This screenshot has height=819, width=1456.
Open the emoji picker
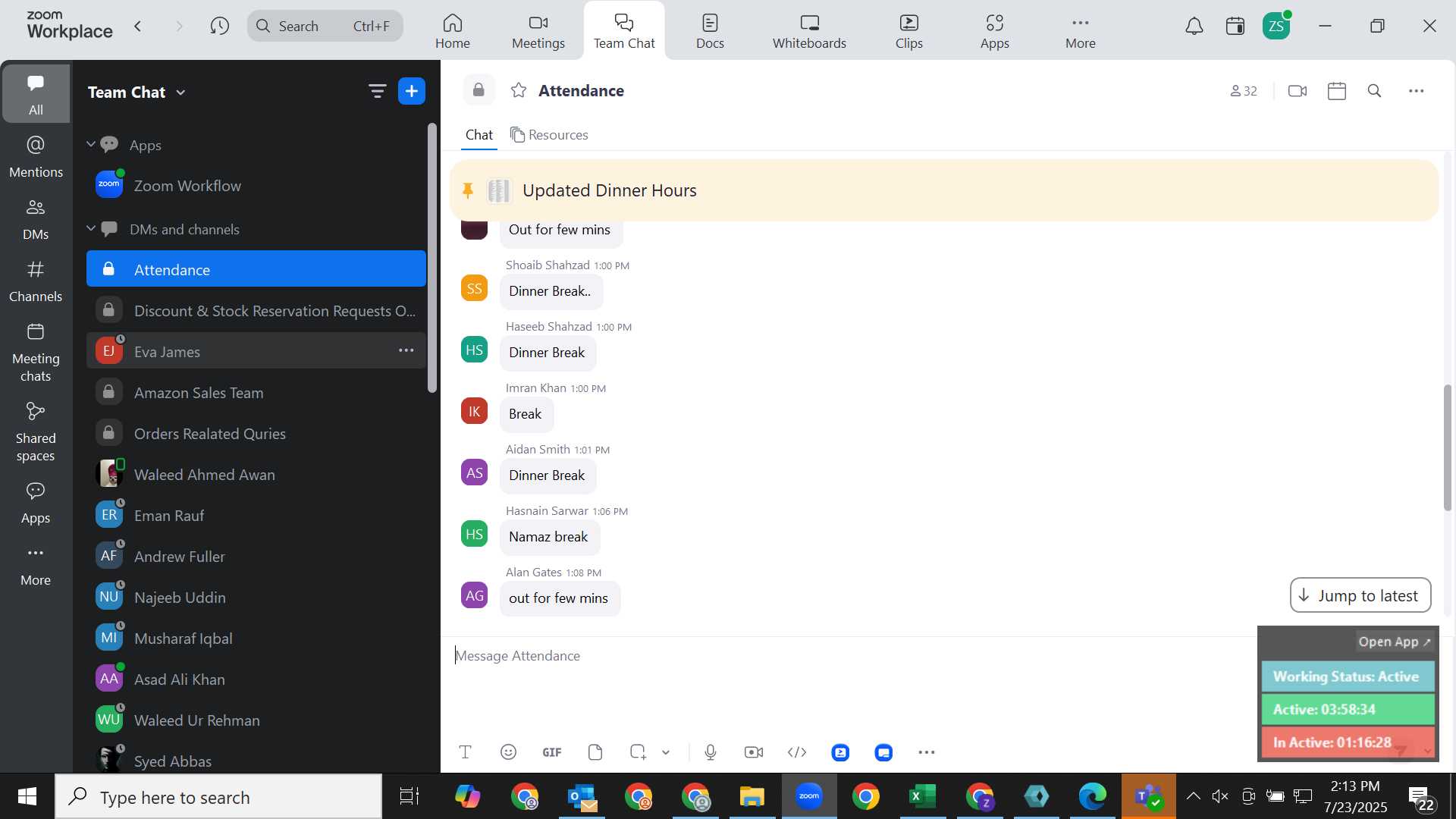point(509,752)
